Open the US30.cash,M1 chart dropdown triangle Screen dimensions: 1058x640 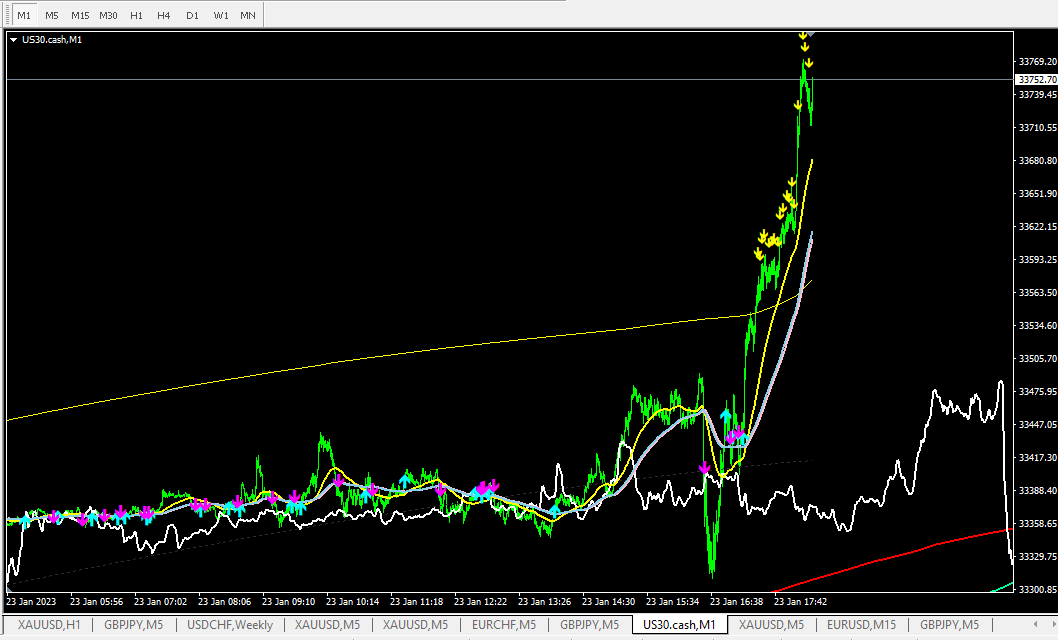tap(13, 40)
